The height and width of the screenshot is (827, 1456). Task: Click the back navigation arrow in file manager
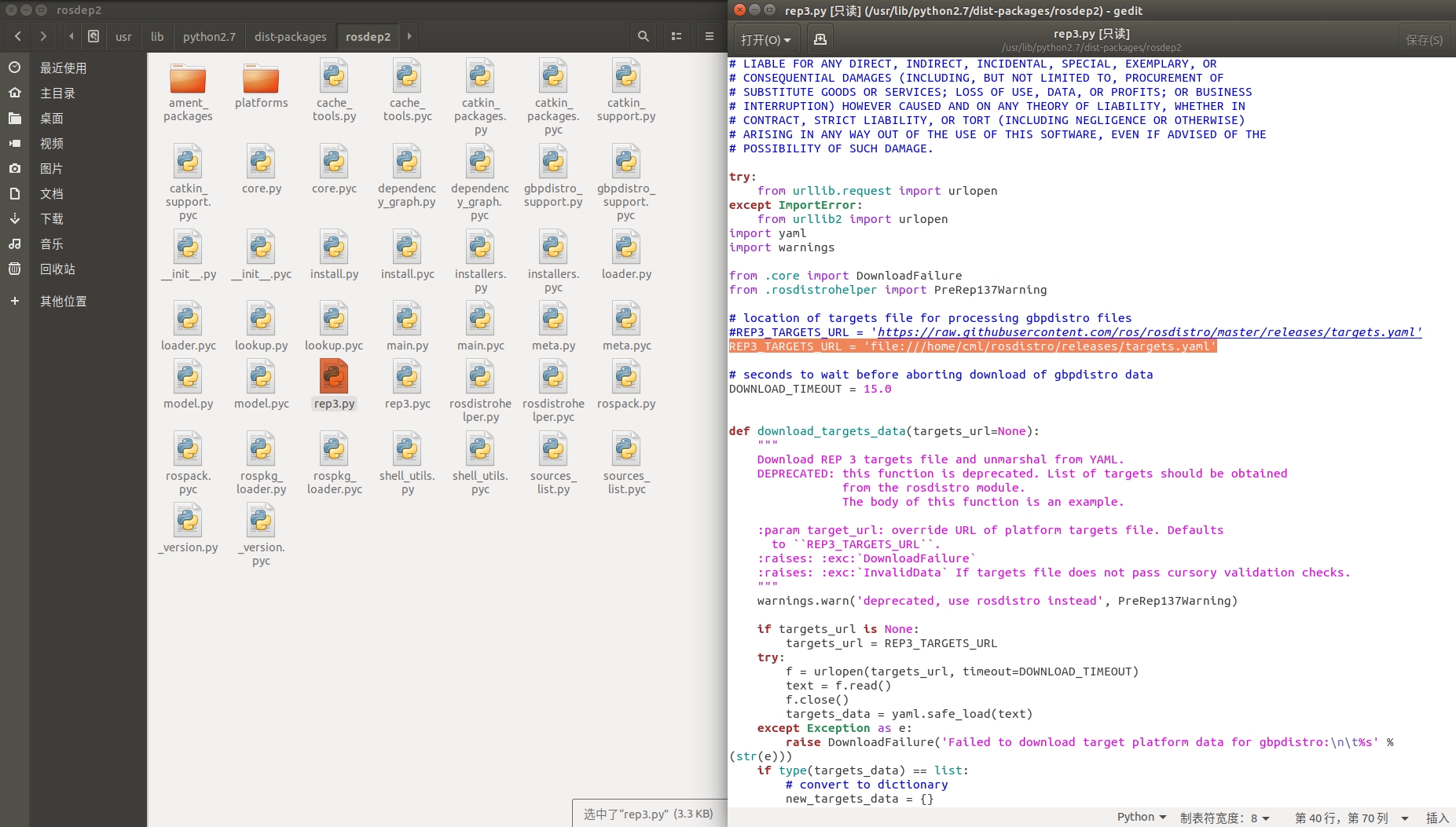coord(17,36)
